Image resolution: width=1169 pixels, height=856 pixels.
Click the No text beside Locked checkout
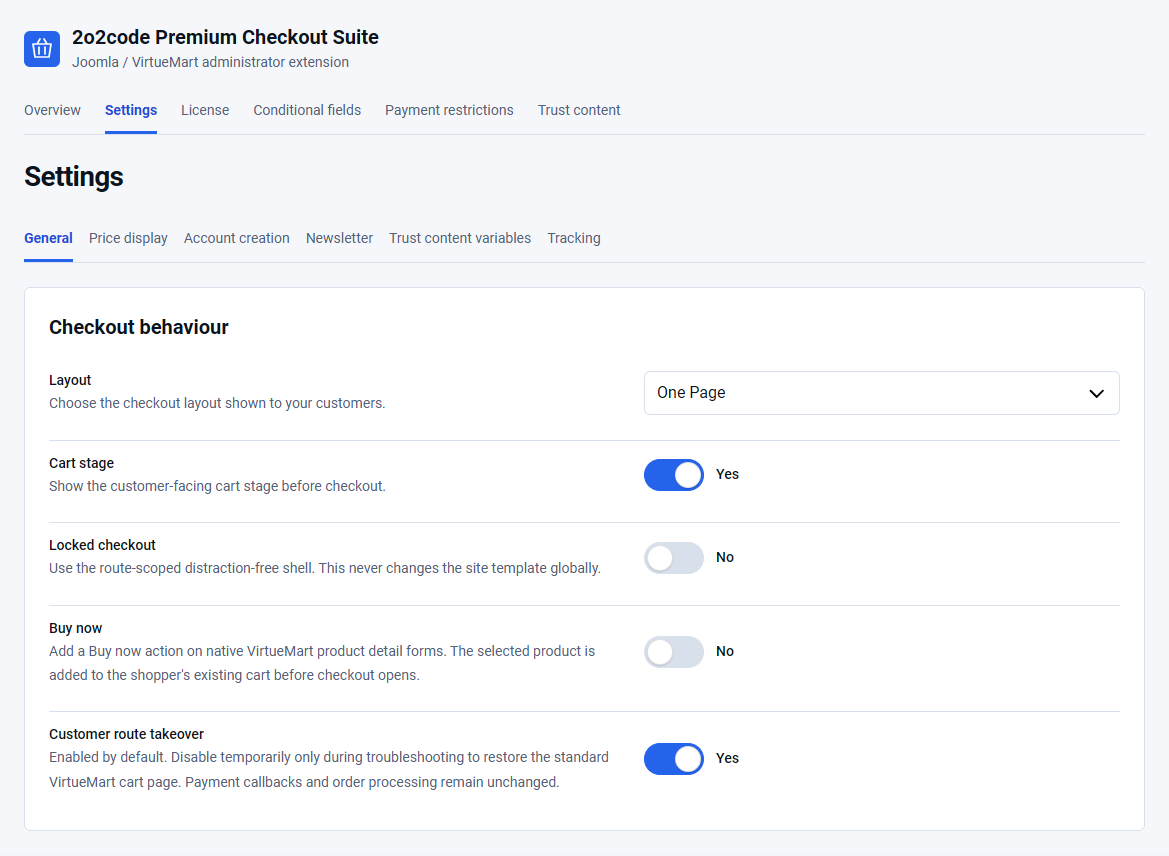click(725, 557)
